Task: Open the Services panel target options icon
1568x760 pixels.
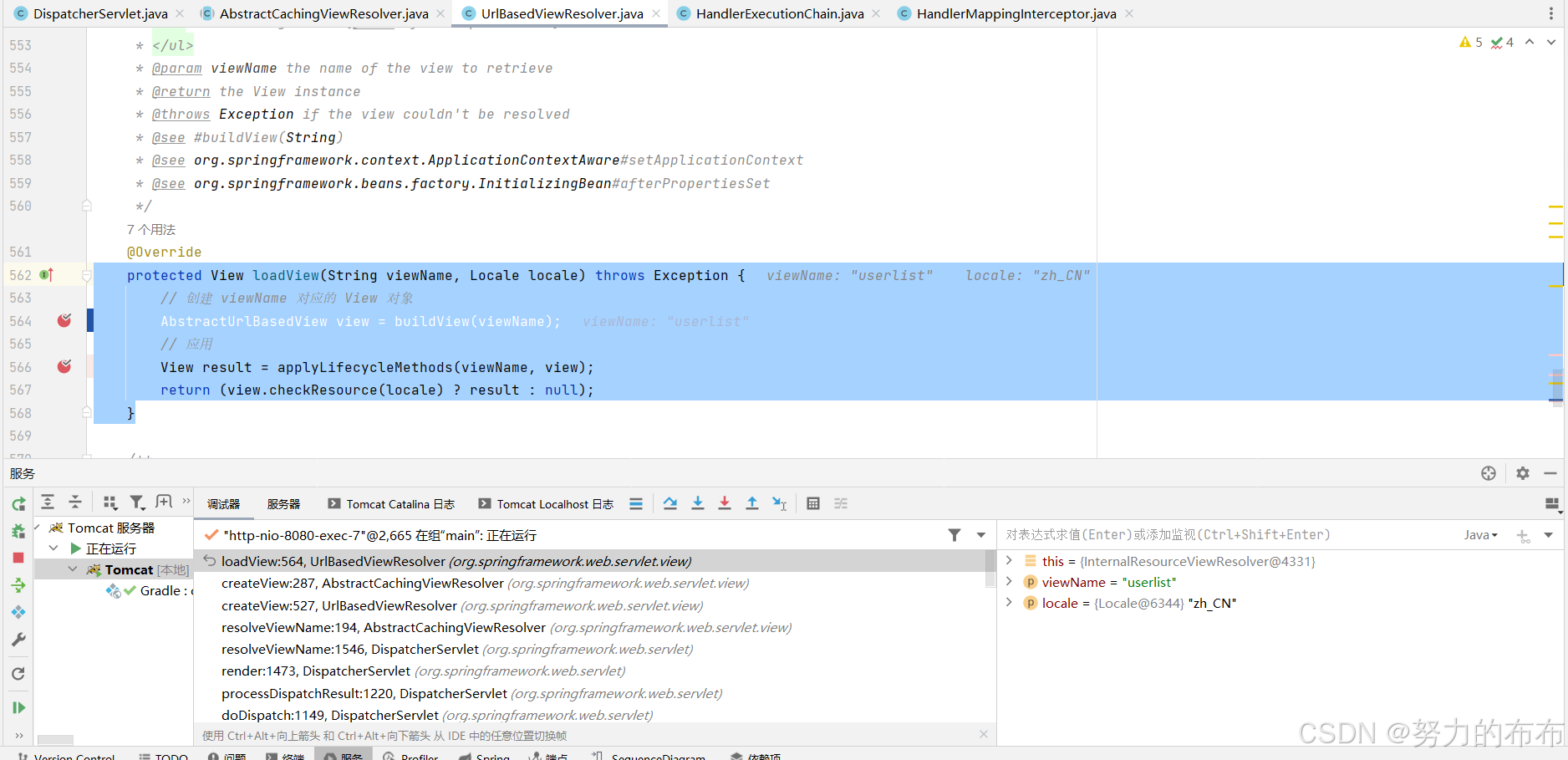Action: [x=1489, y=473]
